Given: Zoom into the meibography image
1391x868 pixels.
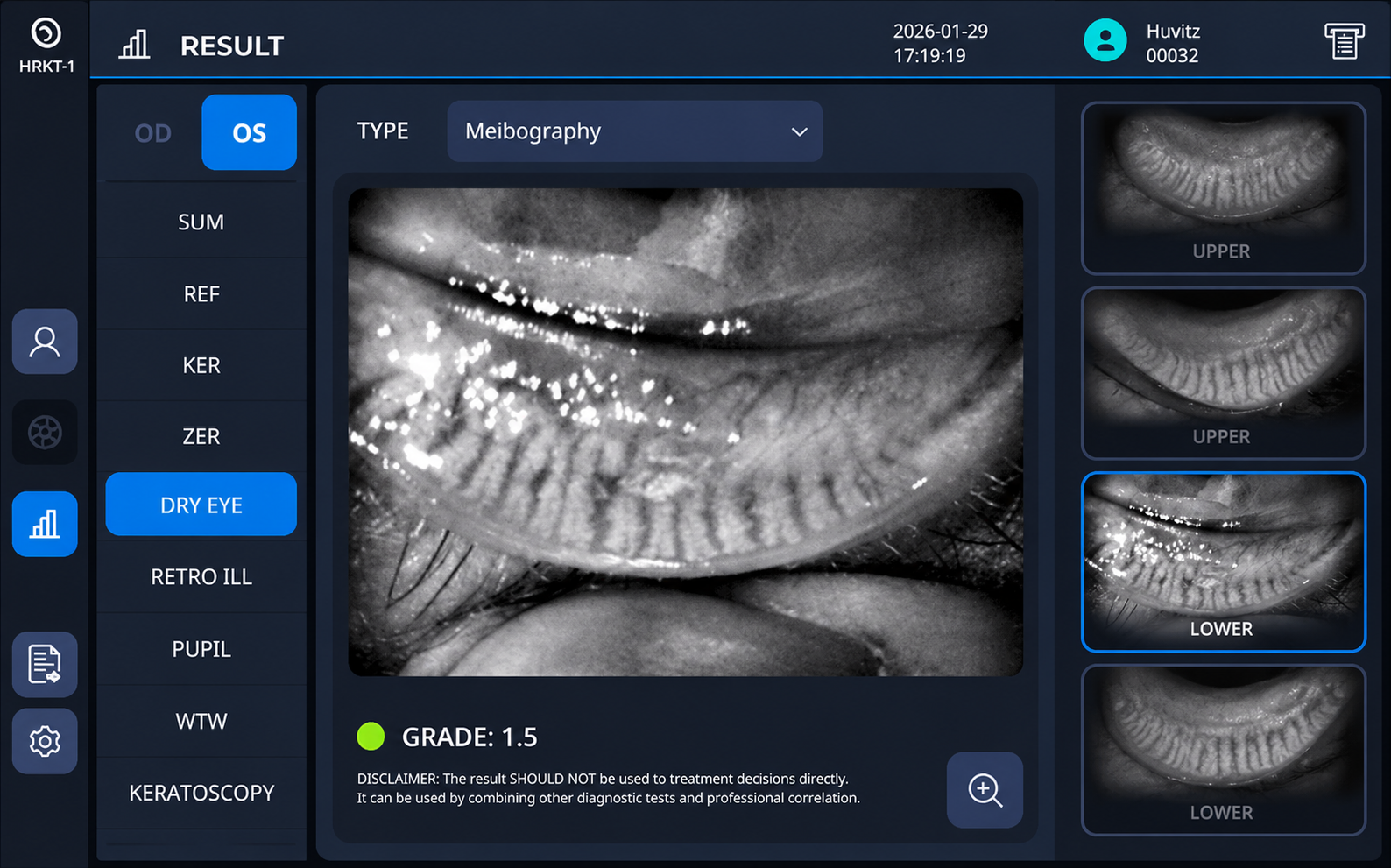Looking at the screenshot, I should 985,789.
